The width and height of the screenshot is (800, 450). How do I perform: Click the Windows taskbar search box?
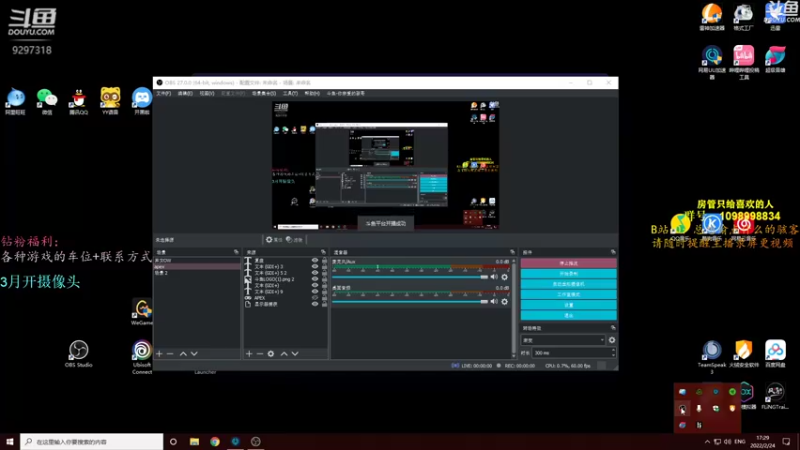coord(92,441)
